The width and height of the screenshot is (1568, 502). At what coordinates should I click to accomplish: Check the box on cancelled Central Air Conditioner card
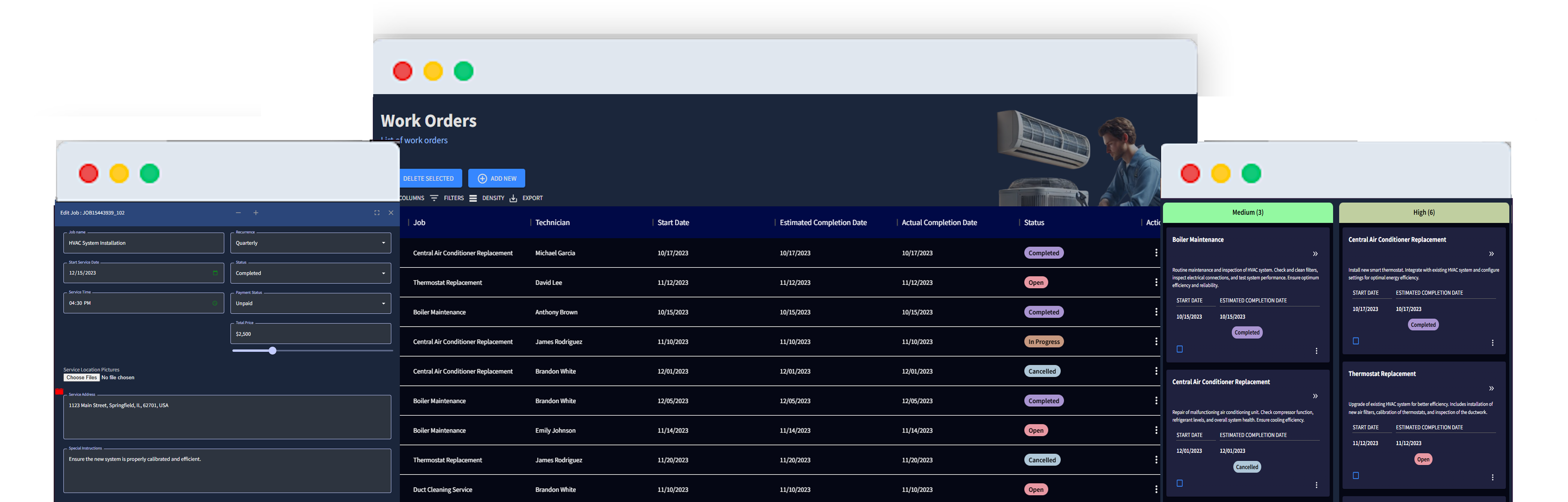(1180, 483)
